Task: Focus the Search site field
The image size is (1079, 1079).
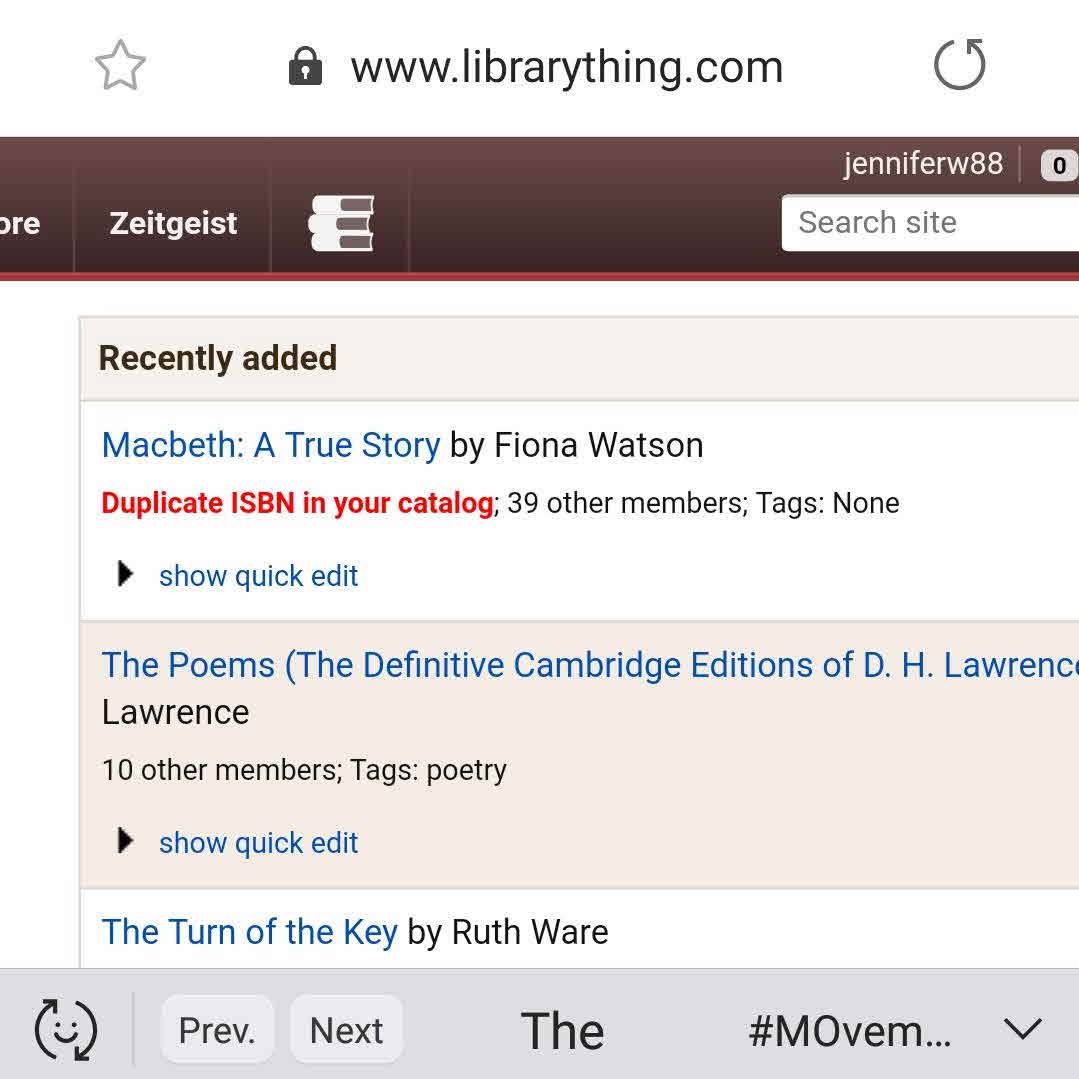Action: 930,222
